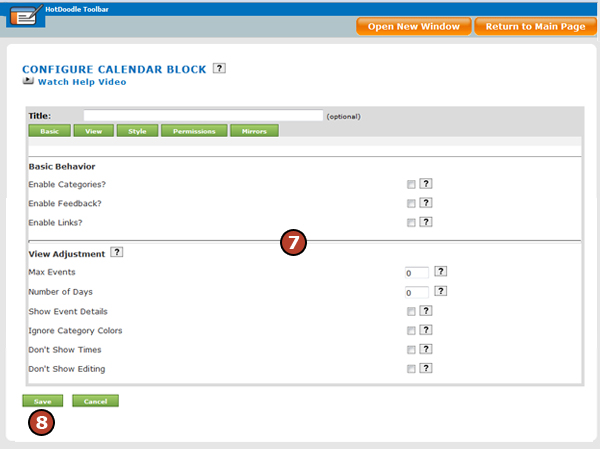
Task: Open help icon for Show Event Details
Action: pyautogui.click(x=426, y=311)
